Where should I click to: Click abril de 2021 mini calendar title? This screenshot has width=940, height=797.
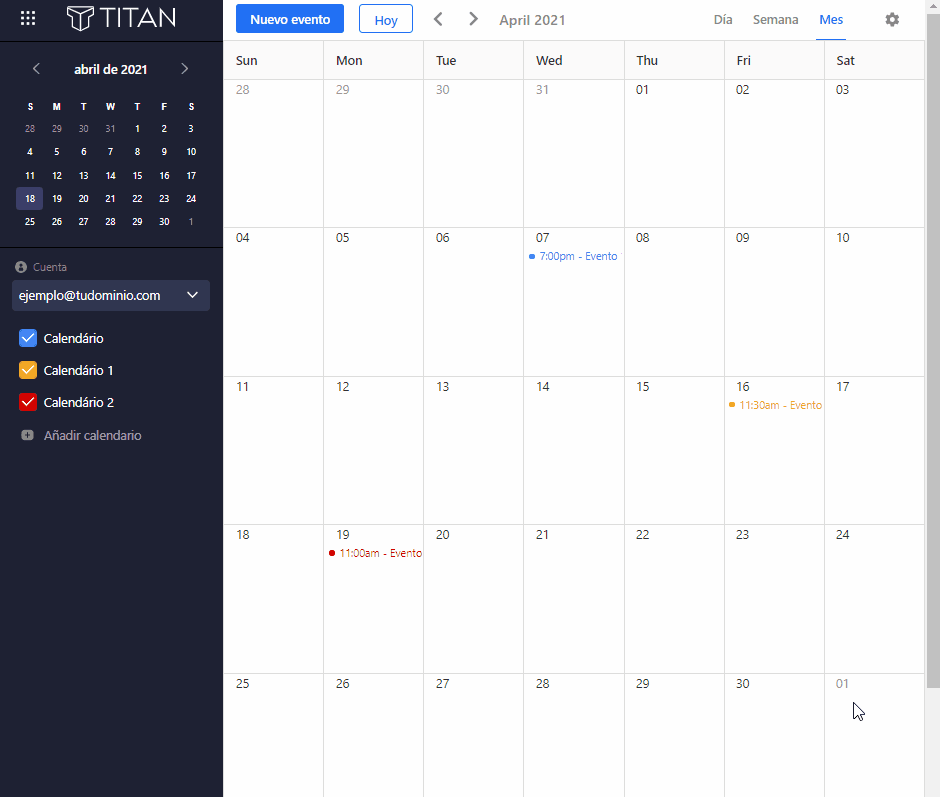[110, 69]
